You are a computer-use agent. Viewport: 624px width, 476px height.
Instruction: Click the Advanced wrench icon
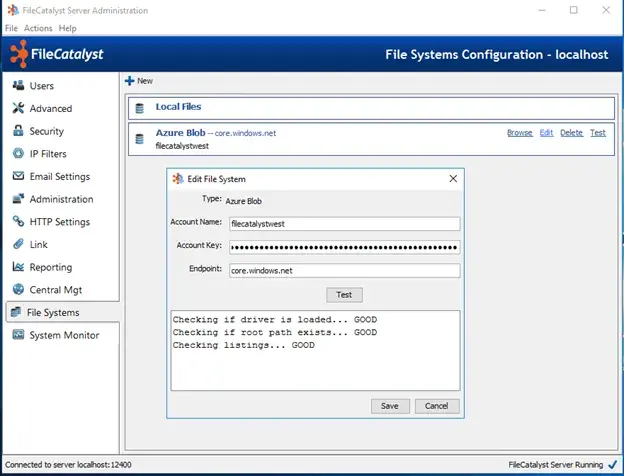18,108
